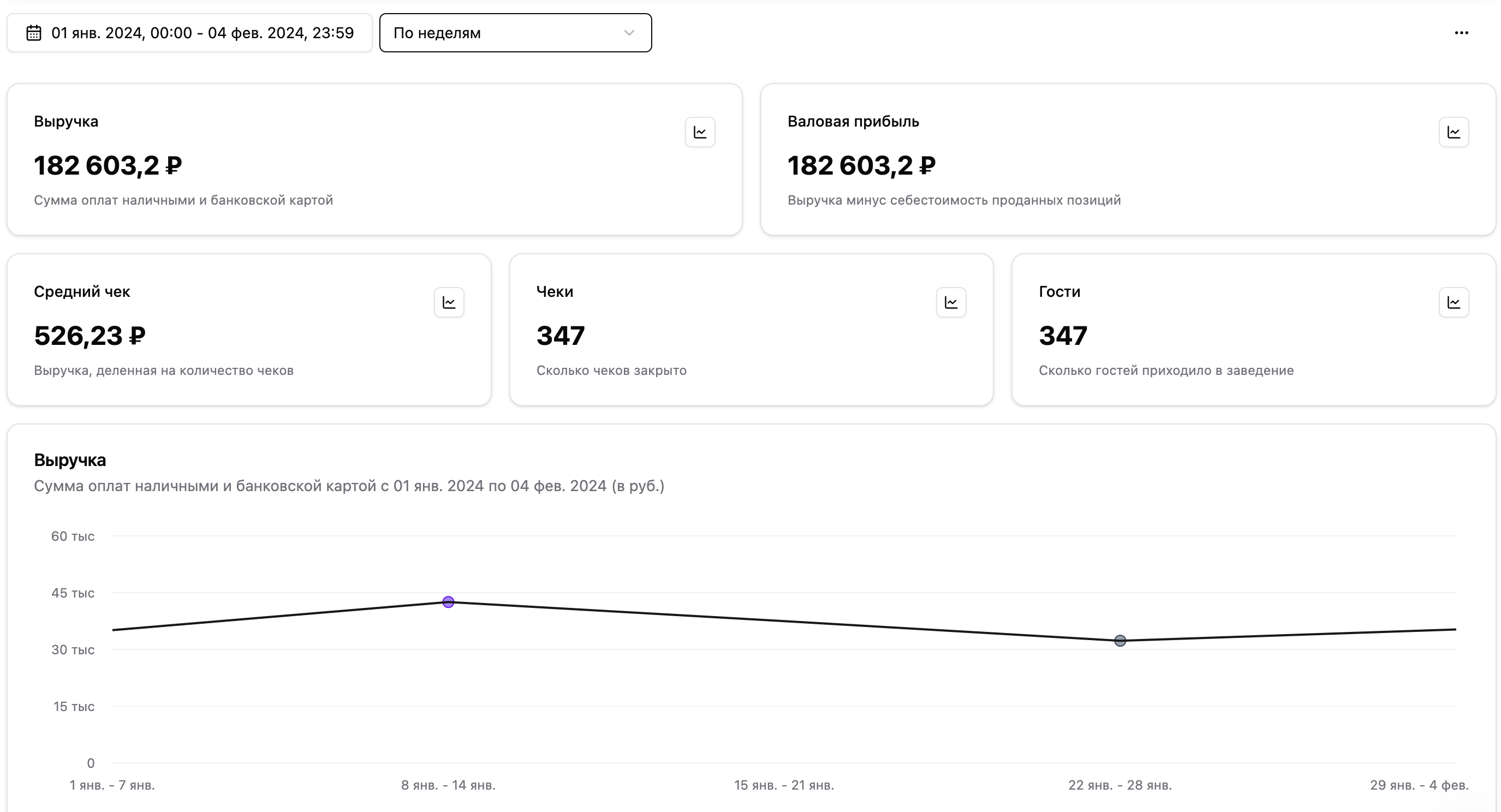This screenshot has height=812, width=1501.
Task: Click the purple 8–14 янв. data point
Action: pos(448,602)
